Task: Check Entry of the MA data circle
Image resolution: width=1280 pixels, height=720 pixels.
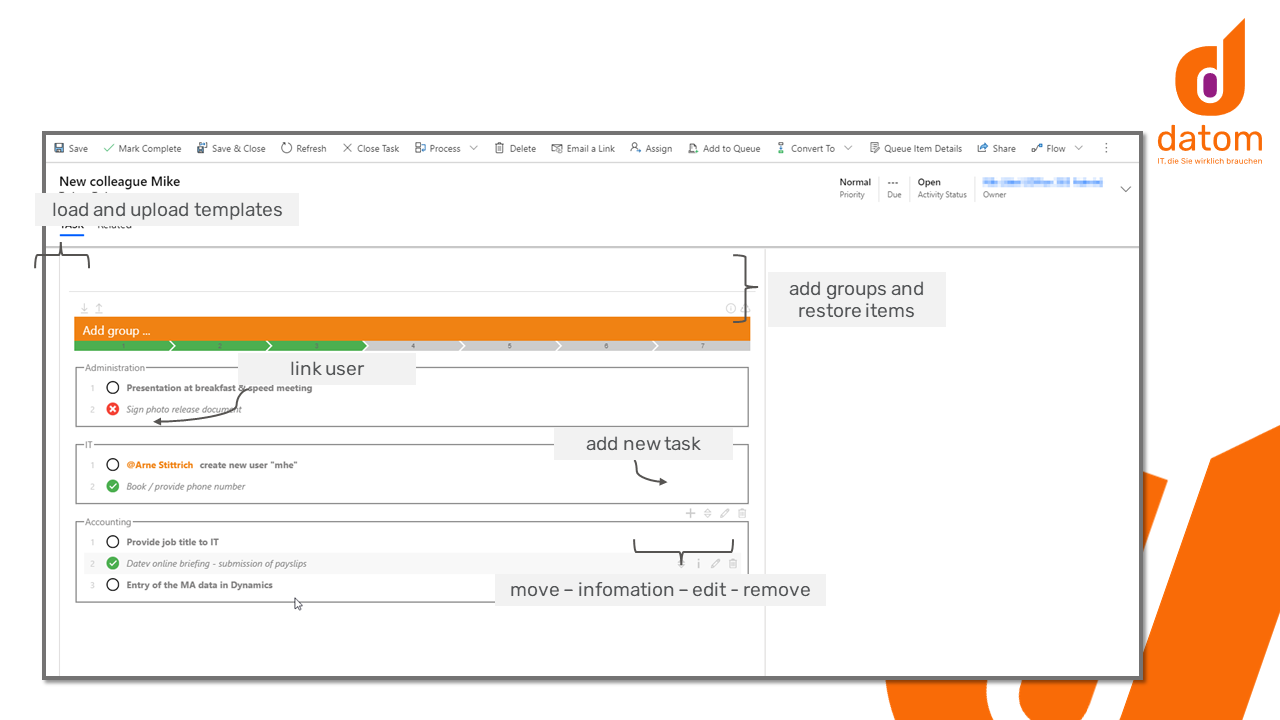Action: coord(113,585)
